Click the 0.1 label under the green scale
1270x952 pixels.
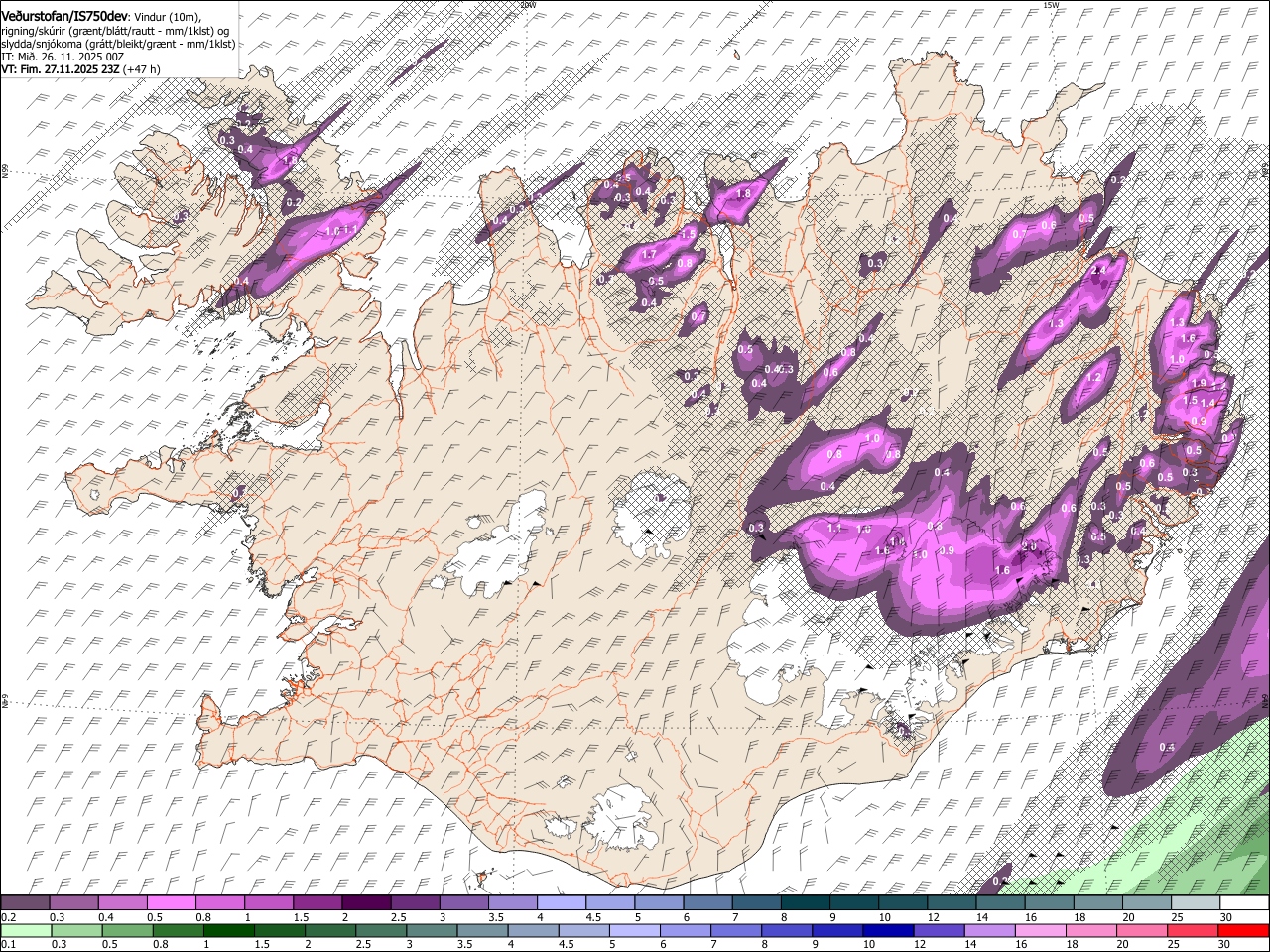point(8,945)
